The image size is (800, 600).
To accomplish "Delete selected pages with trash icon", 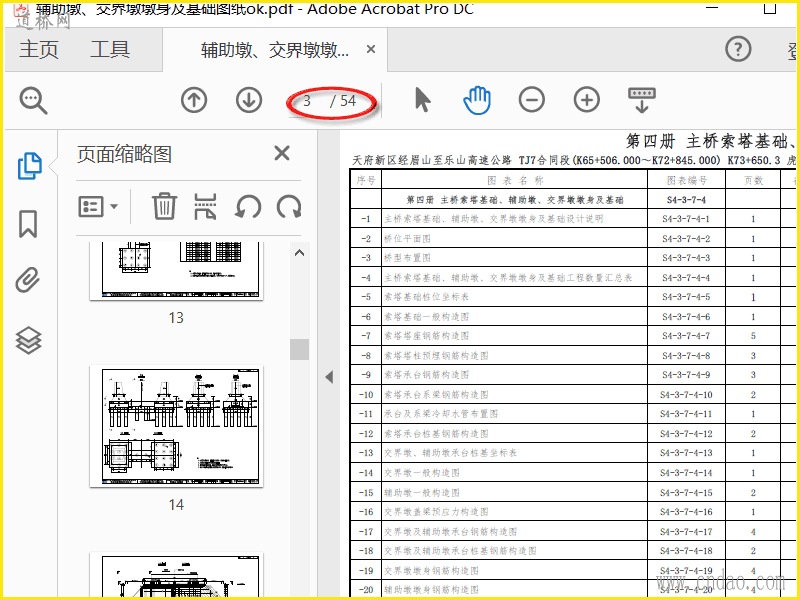I will [164, 207].
